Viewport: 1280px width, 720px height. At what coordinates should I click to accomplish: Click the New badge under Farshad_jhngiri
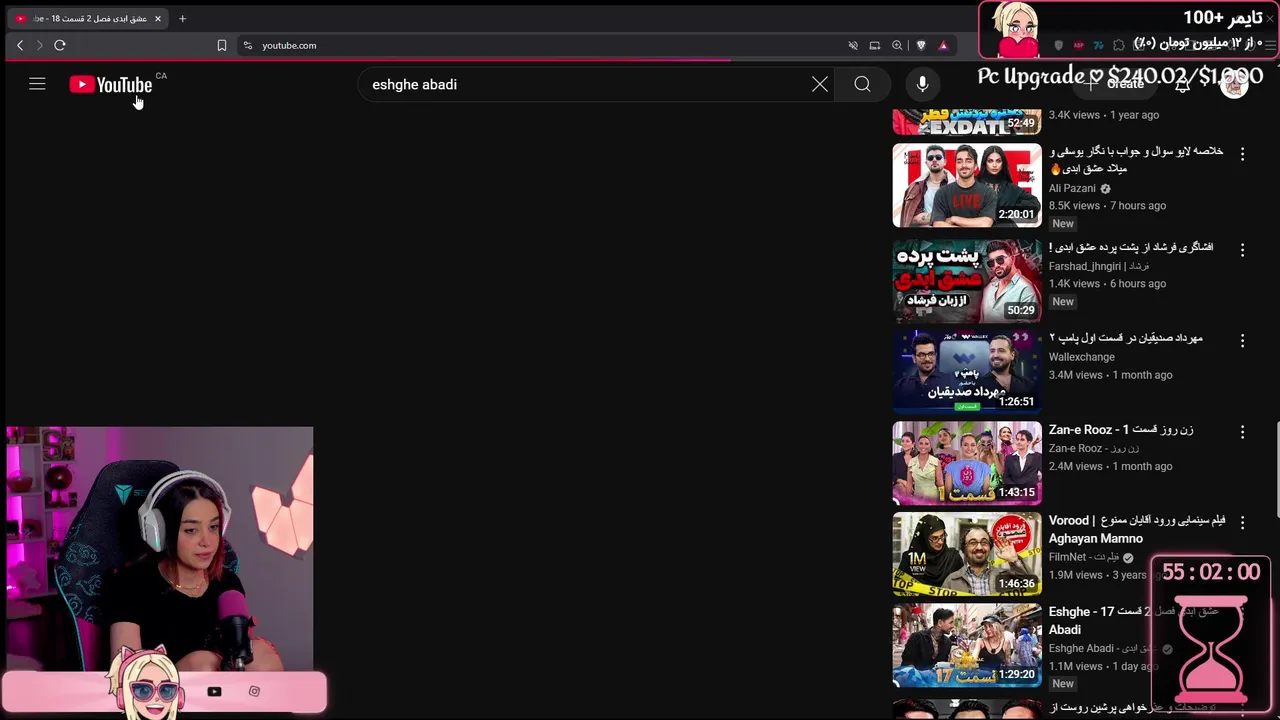coord(1063,302)
